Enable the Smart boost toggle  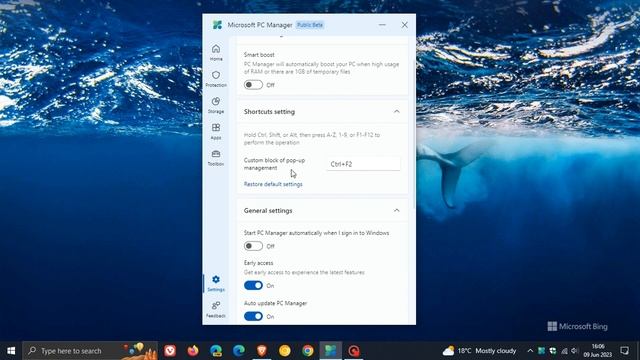[x=253, y=85]
